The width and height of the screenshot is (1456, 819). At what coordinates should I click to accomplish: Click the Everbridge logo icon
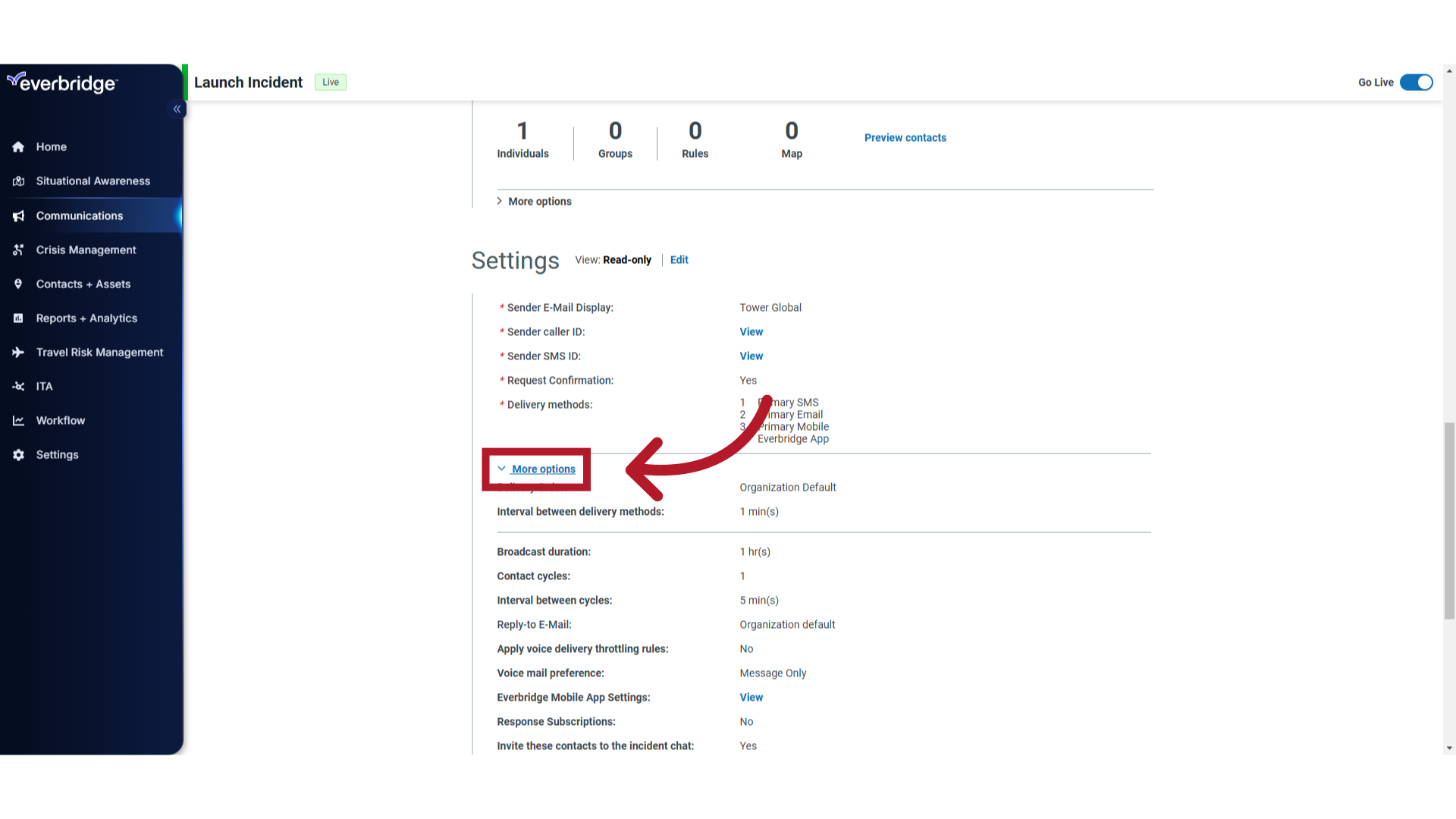click(62, 82)
